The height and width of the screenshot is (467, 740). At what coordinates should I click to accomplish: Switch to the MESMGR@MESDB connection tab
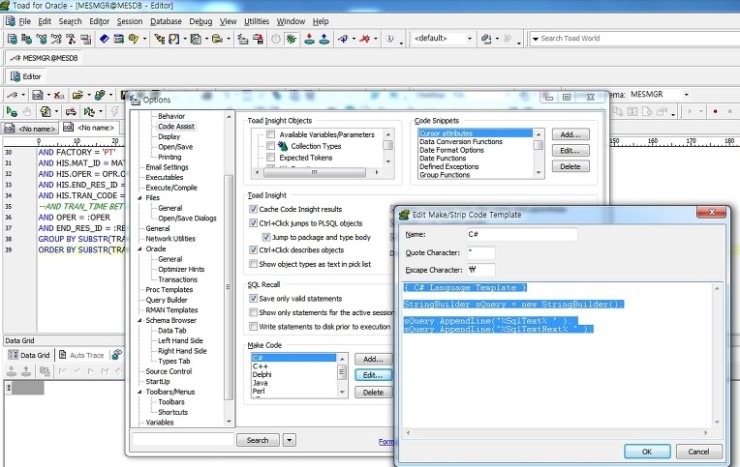point(45,58)
